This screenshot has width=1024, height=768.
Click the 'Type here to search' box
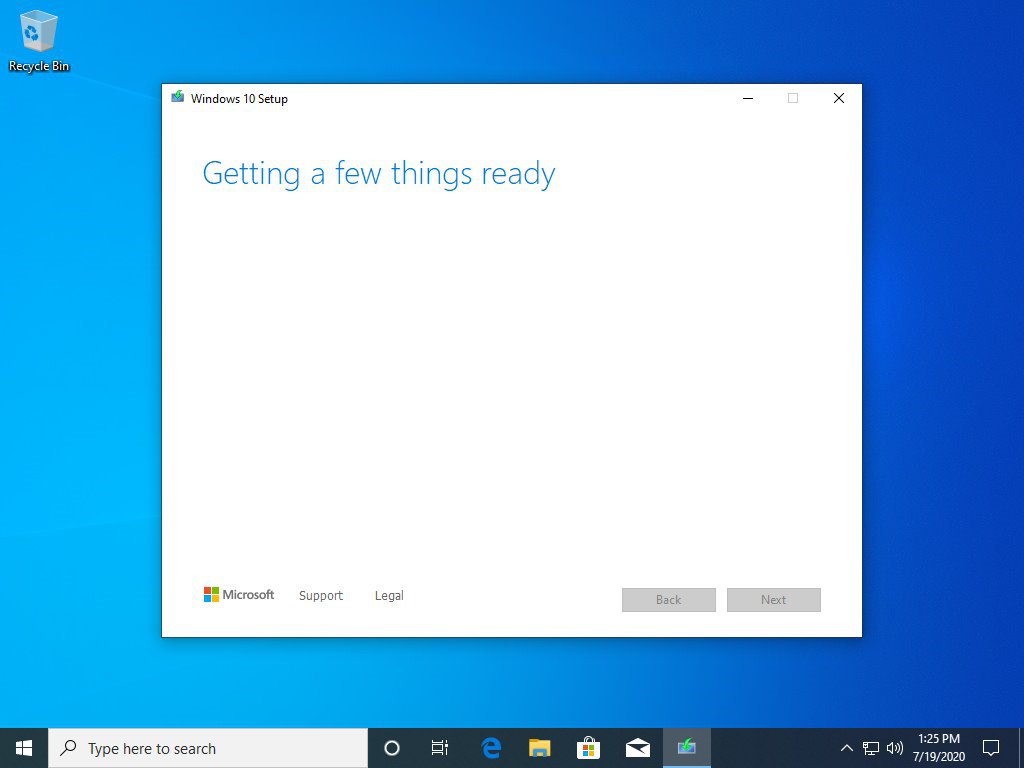pyautogui.click(x=208, y=748)
